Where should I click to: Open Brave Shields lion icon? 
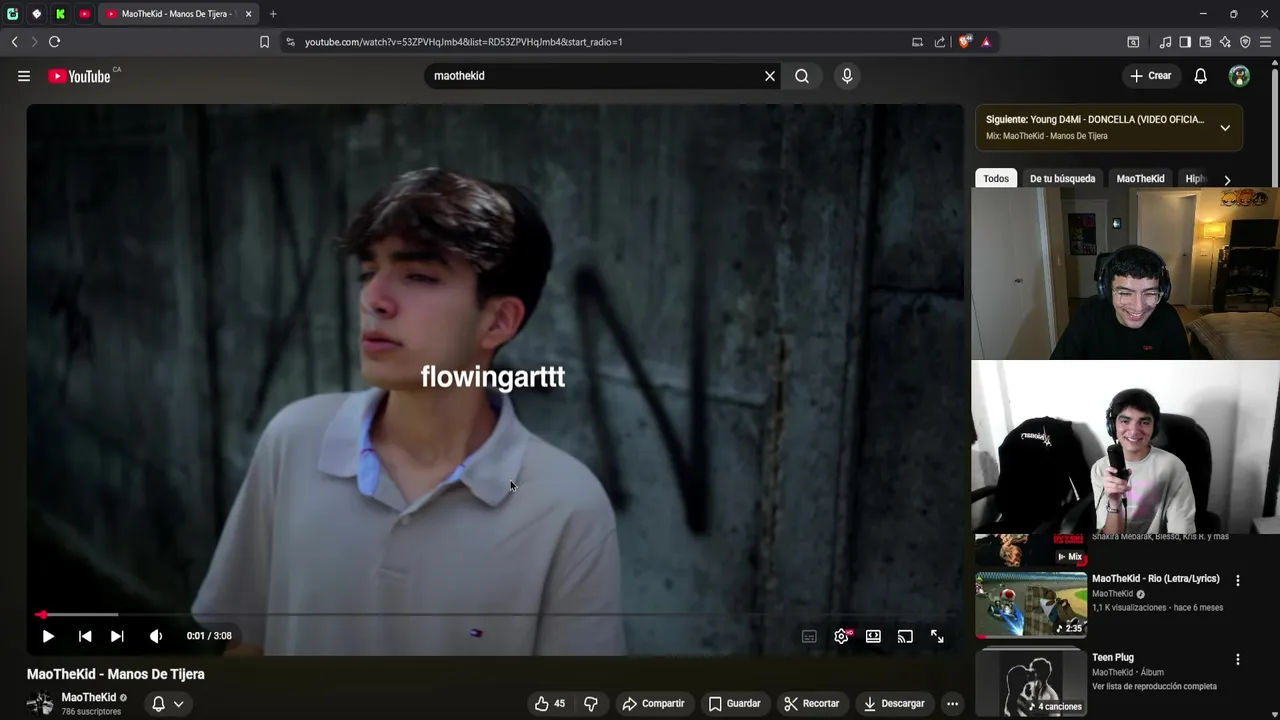click(x=965, y=42)
